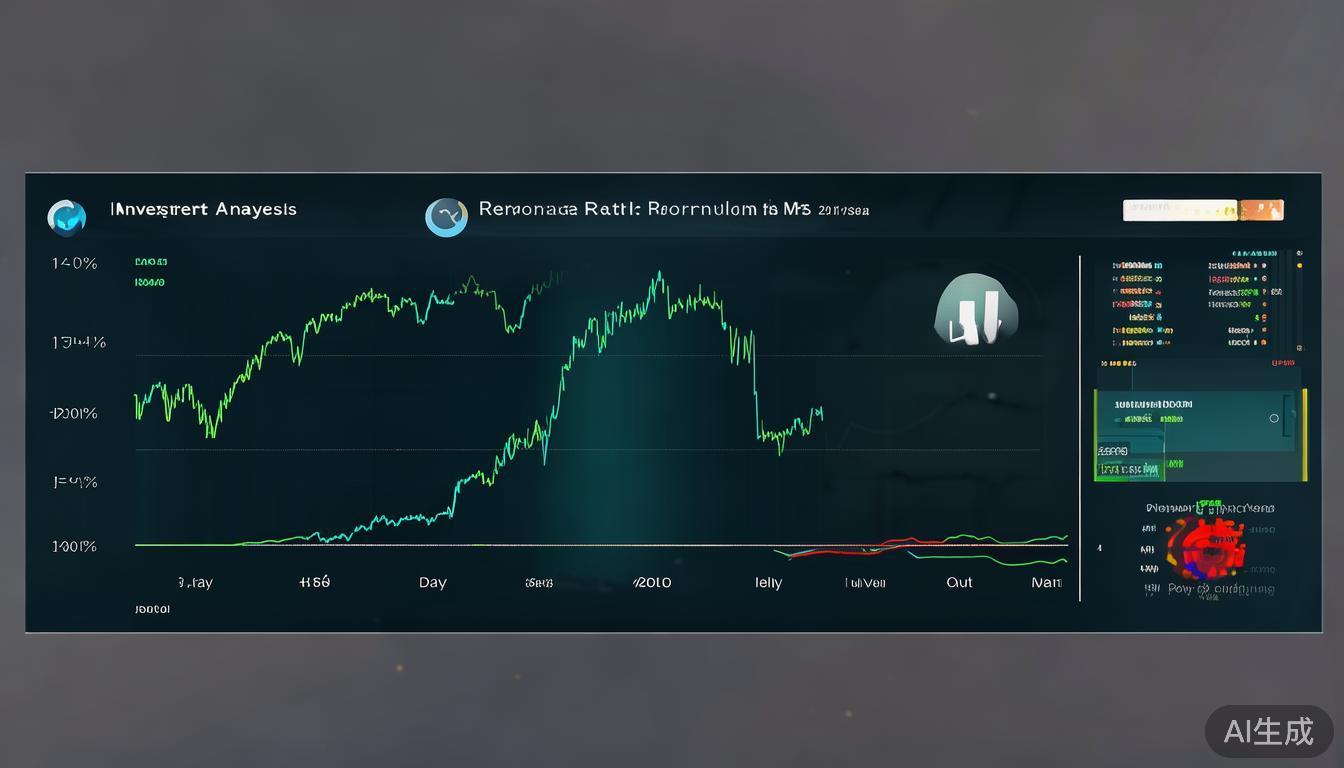The width and height of the screenshot is (1344, 768).
Task: Select the 2010 timeline label
Action: tap(652, 582)
